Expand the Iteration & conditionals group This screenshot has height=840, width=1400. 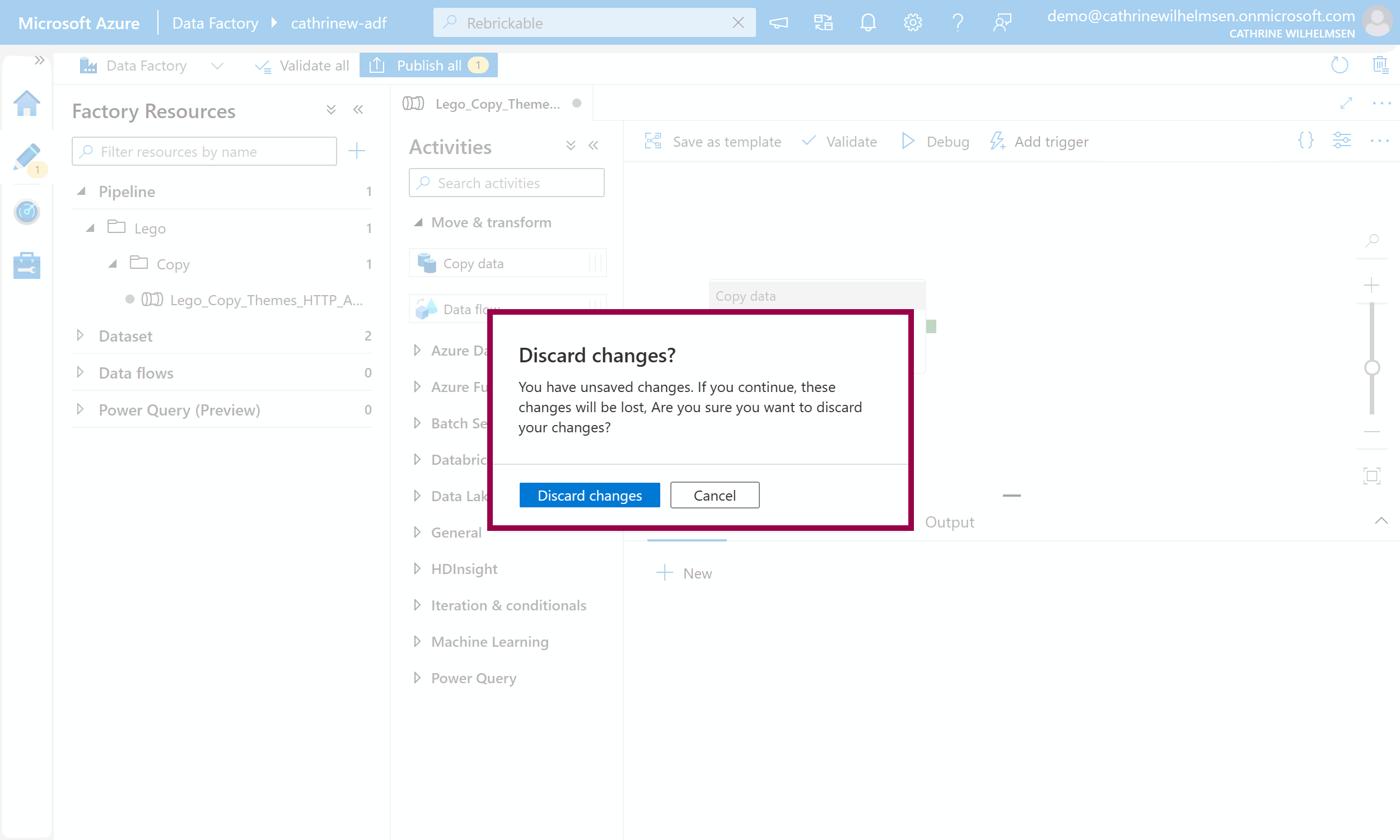click(x=417, y=605)
